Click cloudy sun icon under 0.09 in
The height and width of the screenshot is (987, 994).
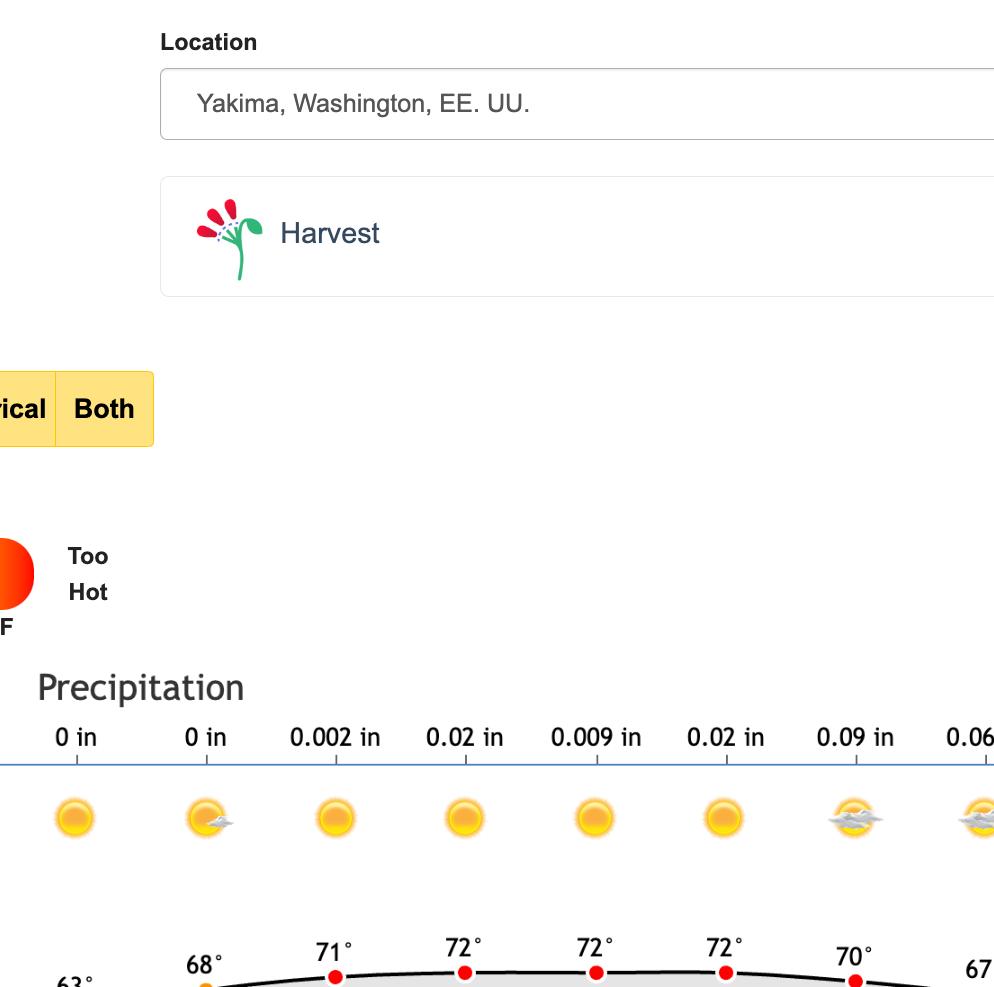click(x=855, y=818)
